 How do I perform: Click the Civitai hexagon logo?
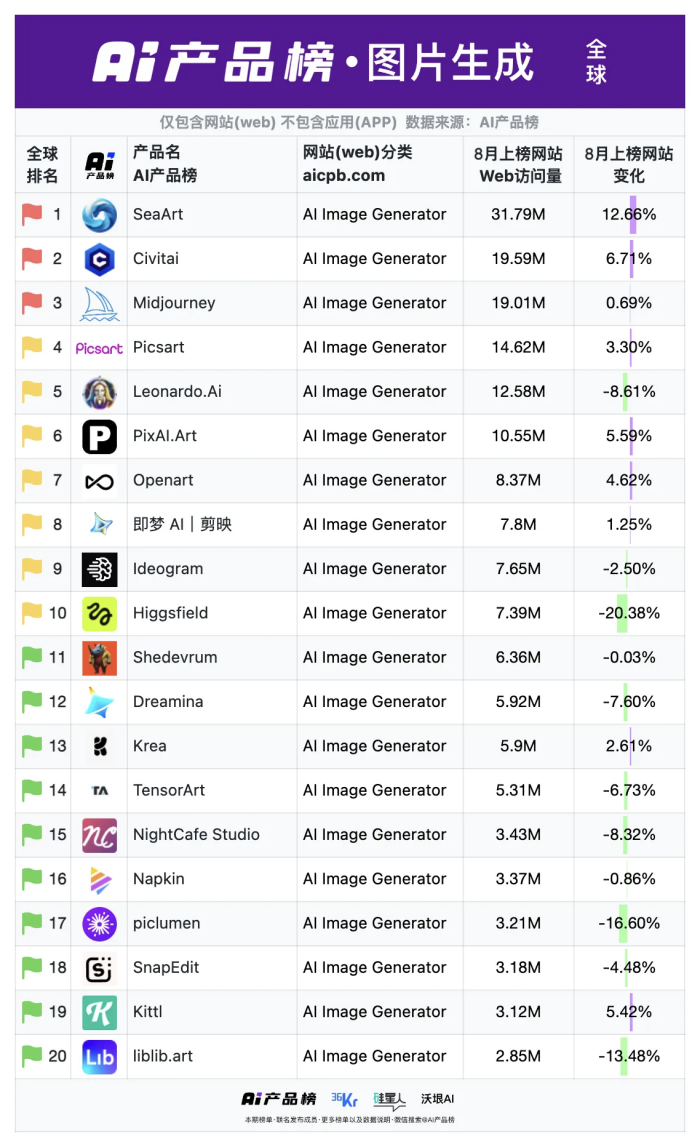(x=99, y=259)
